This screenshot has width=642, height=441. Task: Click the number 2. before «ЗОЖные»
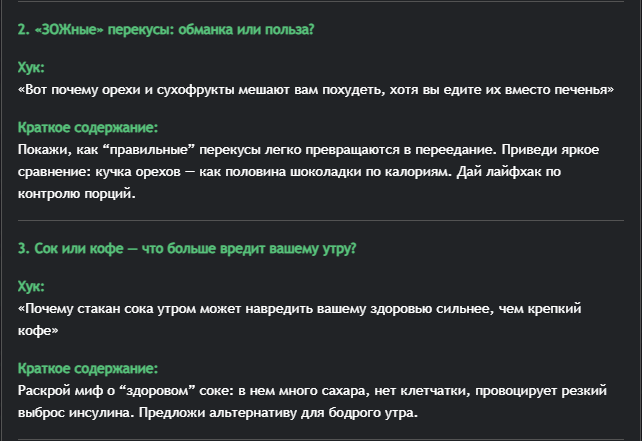pyautogui.click(x=23, y=30)
